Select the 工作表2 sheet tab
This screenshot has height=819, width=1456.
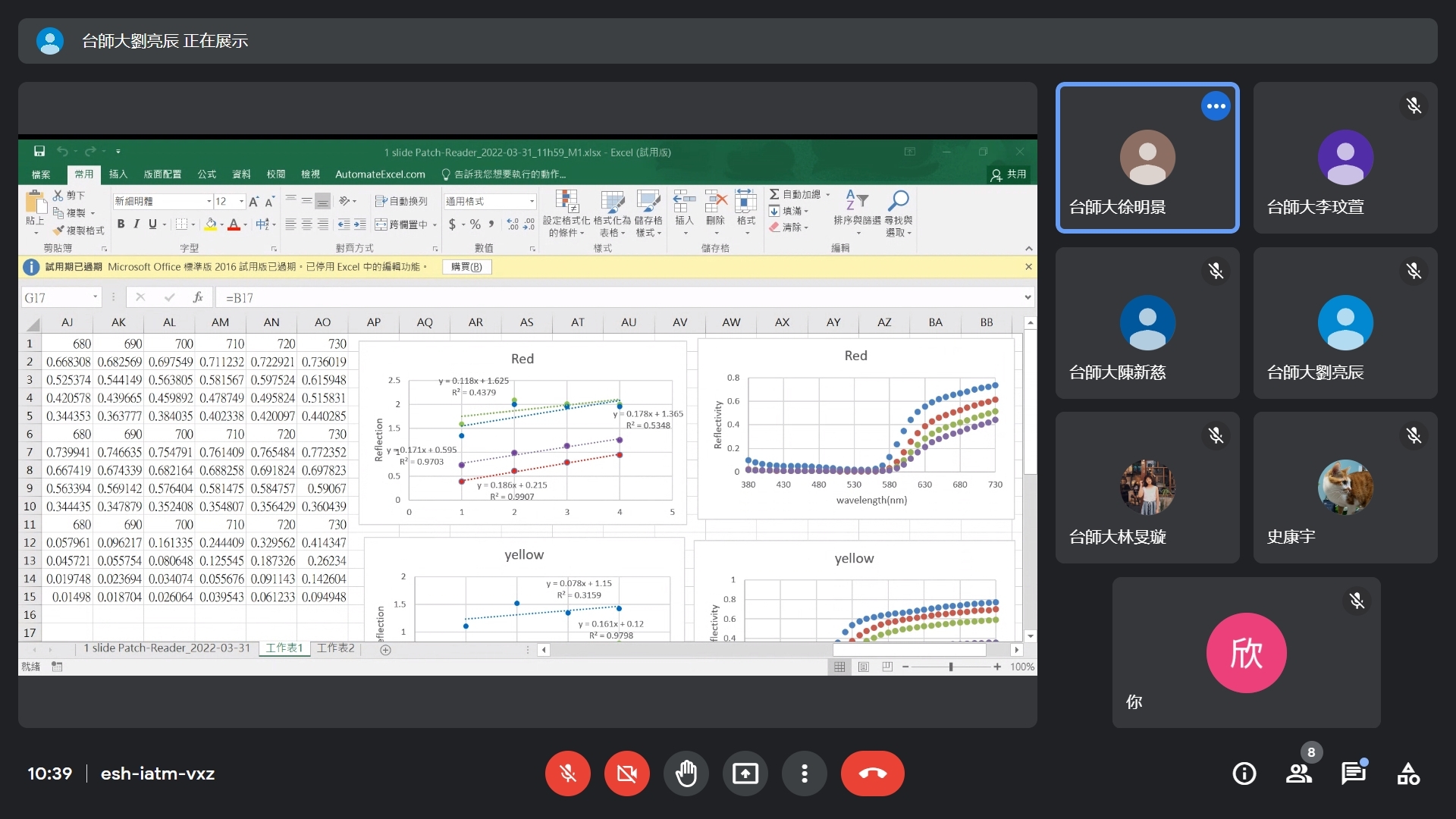[x=335, y=648]
